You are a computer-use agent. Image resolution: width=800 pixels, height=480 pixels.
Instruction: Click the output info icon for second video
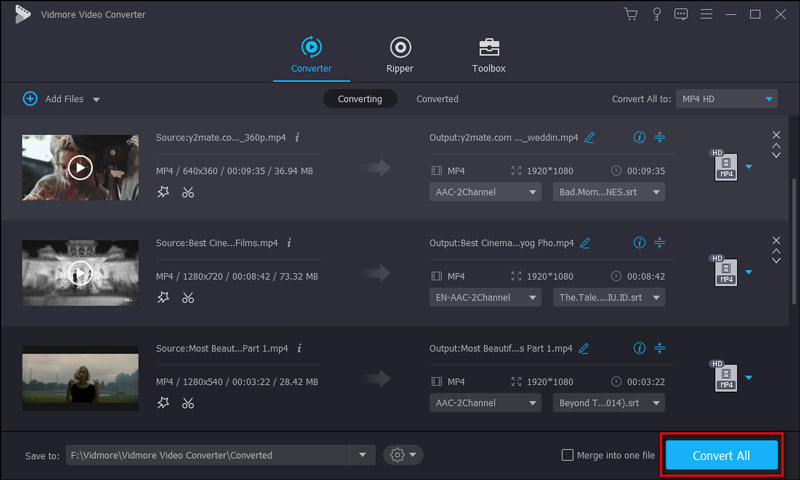pyautogui.click(x=640, y=242)
